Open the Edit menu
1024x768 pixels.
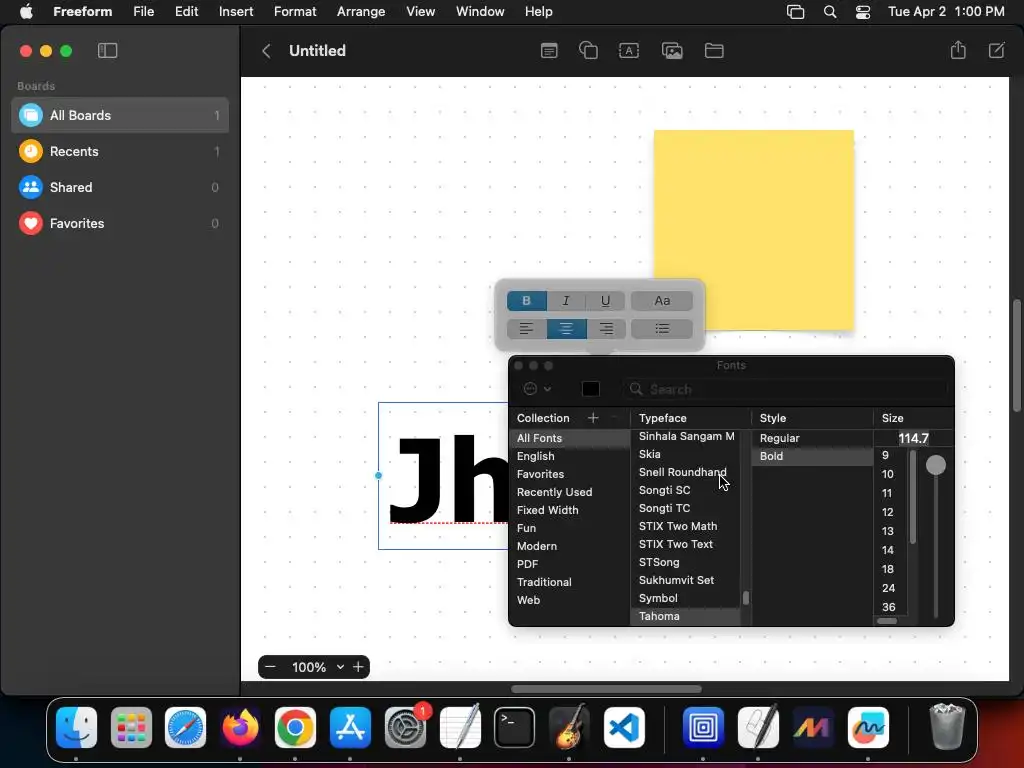point(186,12)
